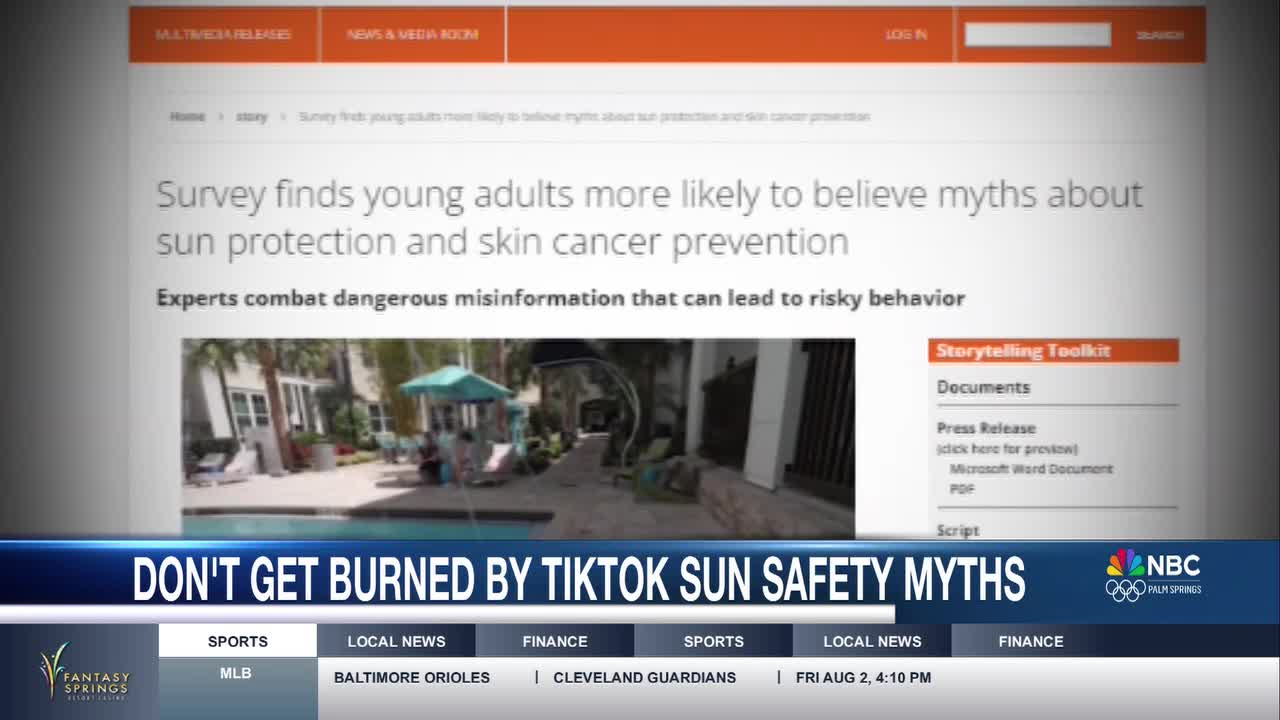Click the TikTok sun safety myths headline banner
Image resolution: width=1280 pixels, height=720 pixels.
[579, 578]
